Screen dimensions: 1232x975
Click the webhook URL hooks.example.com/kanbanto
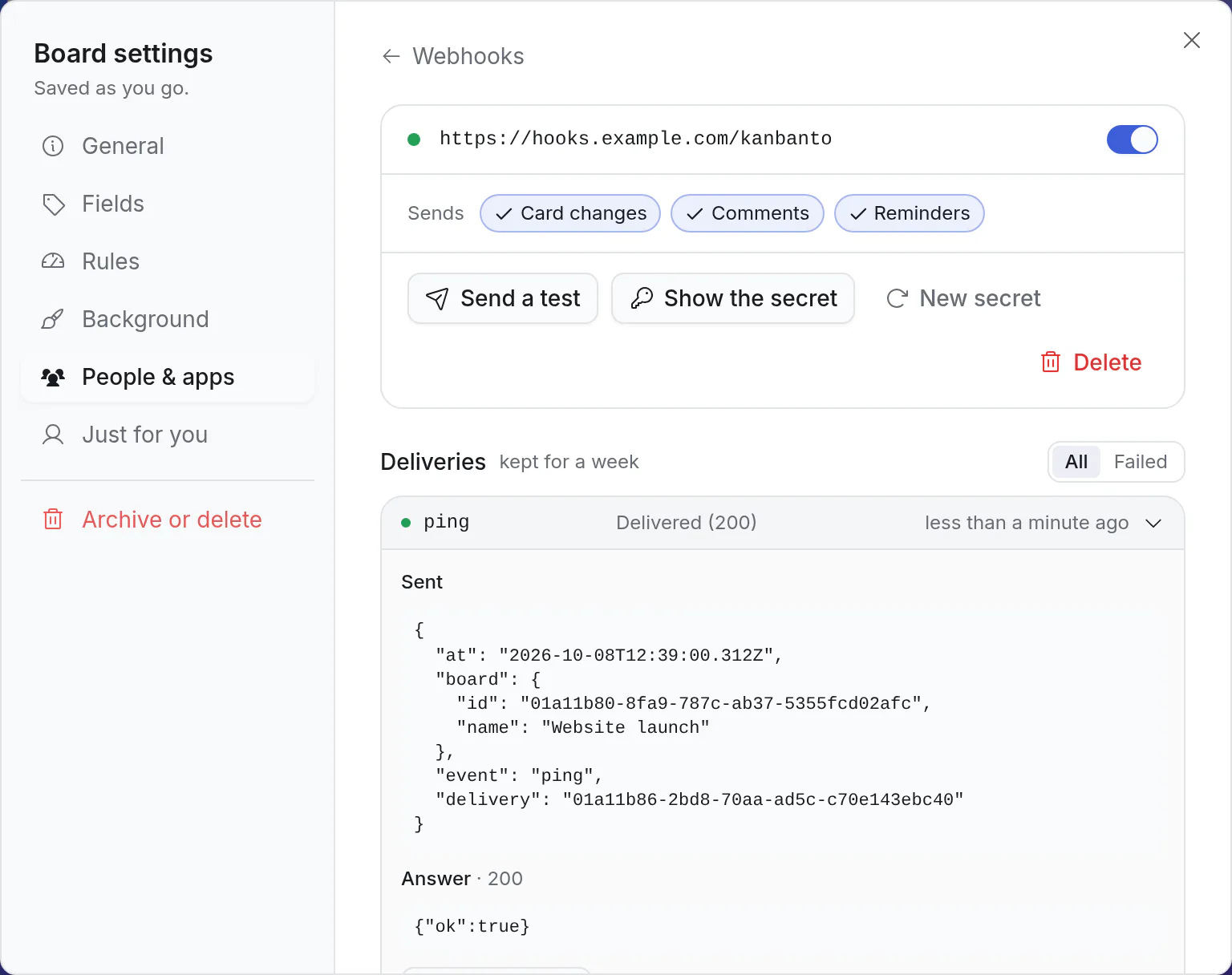636,139
